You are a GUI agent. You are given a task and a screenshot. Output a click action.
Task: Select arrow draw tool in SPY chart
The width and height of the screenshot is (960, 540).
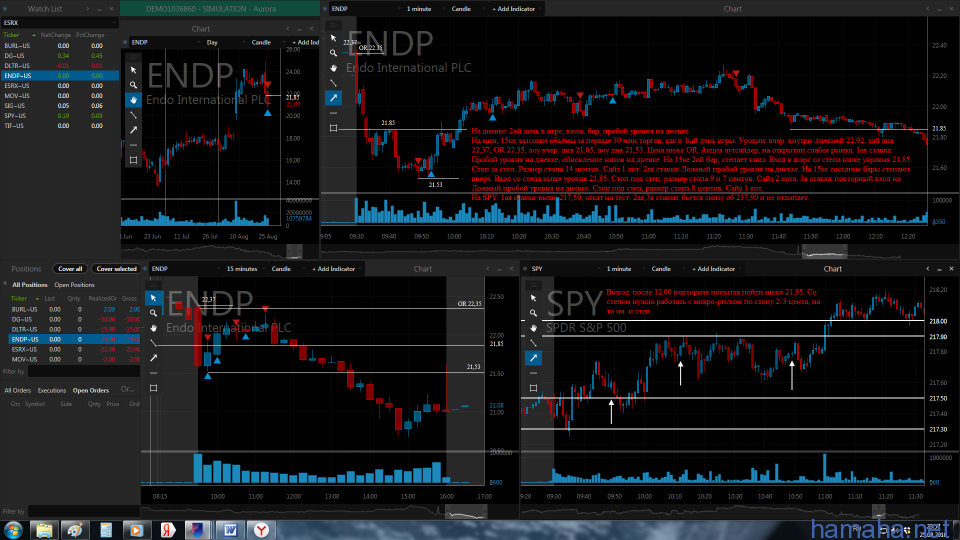(x=533, y=358)
